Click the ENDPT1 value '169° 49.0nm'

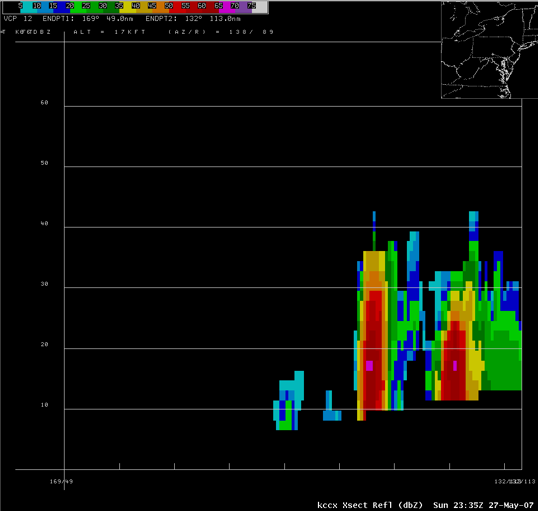(107, 19)
